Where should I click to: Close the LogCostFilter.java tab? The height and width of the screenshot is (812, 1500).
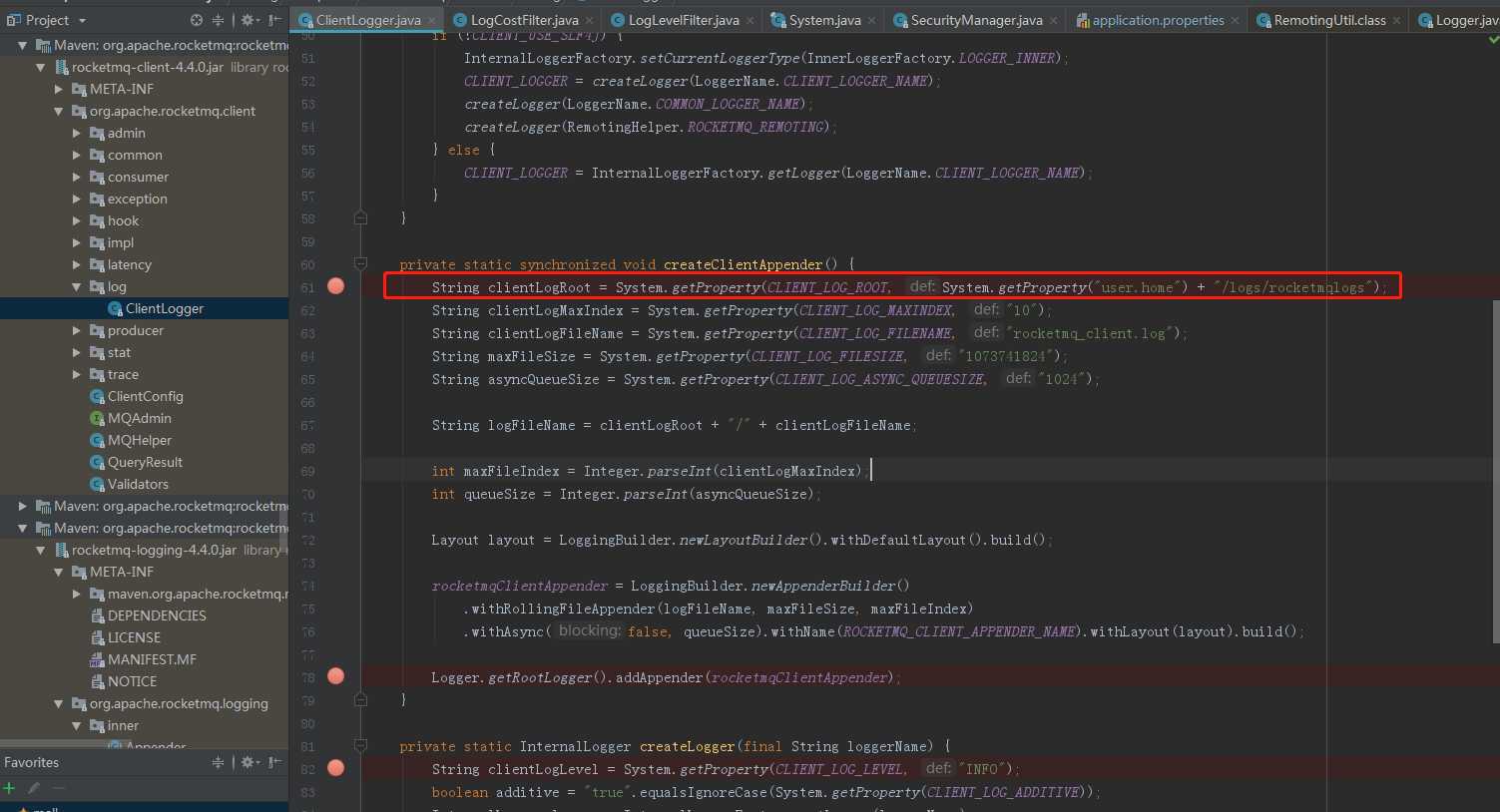[x=590, y=21]
